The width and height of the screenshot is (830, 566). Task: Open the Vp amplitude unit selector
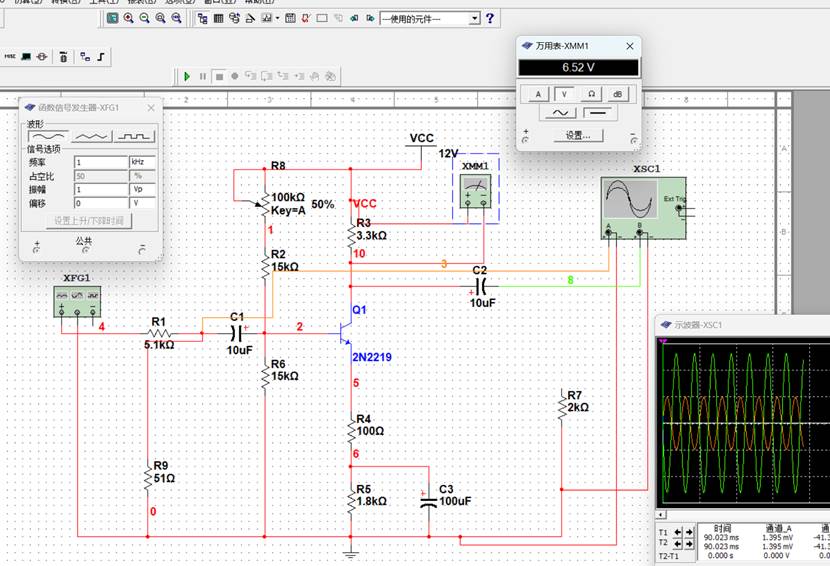[x=142, y=189]
